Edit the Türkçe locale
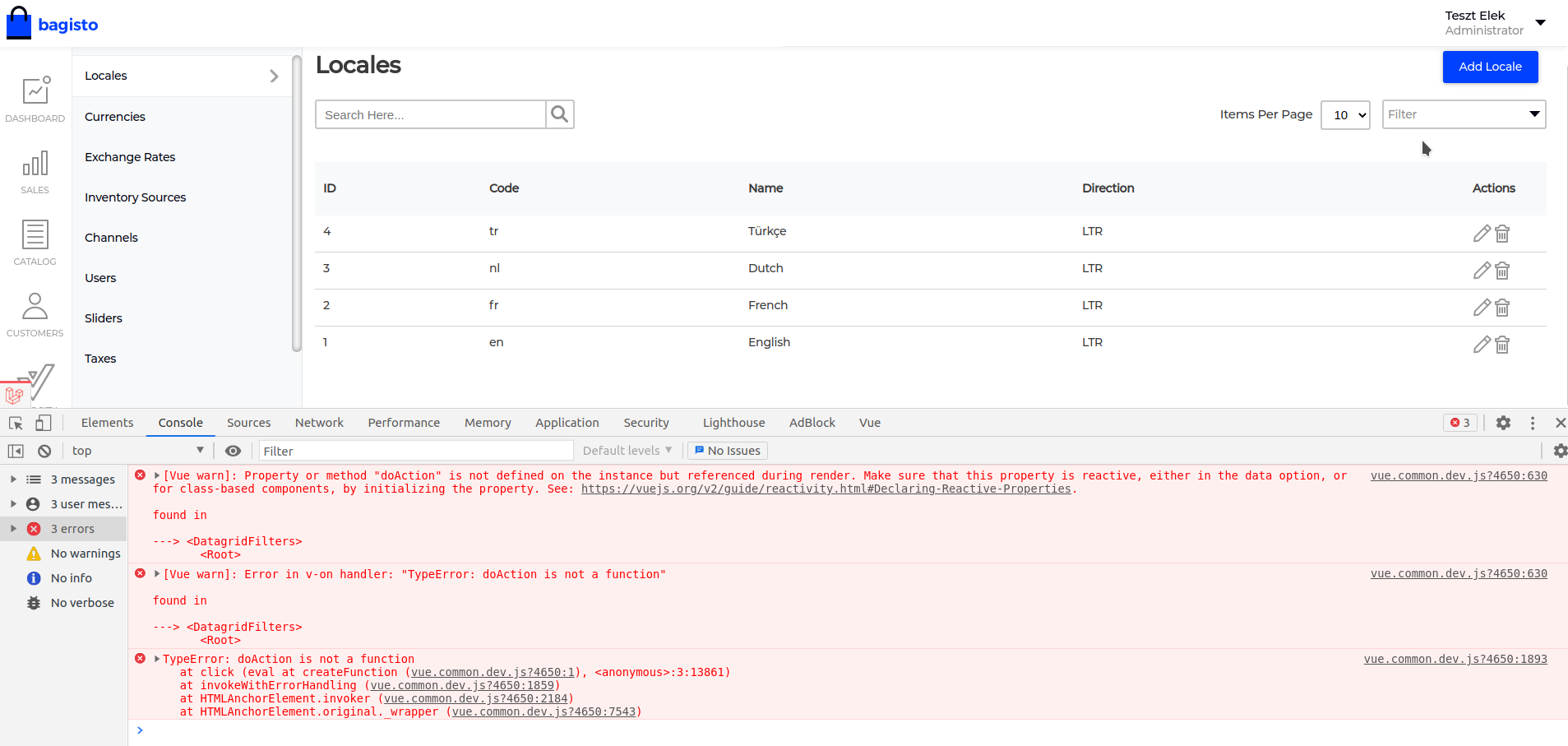 1482,234
